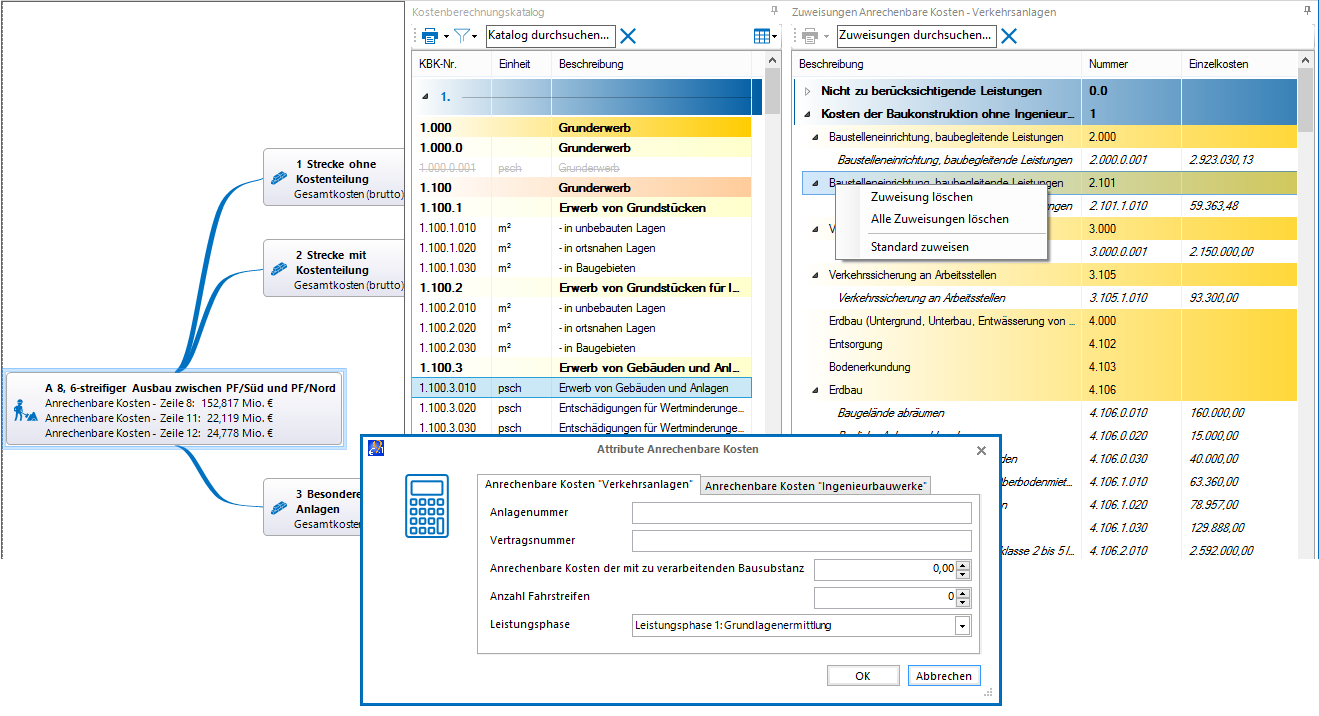Open the table view icon in catalog toolbar
Screen dimensions: 1319x716
(762, 36)
